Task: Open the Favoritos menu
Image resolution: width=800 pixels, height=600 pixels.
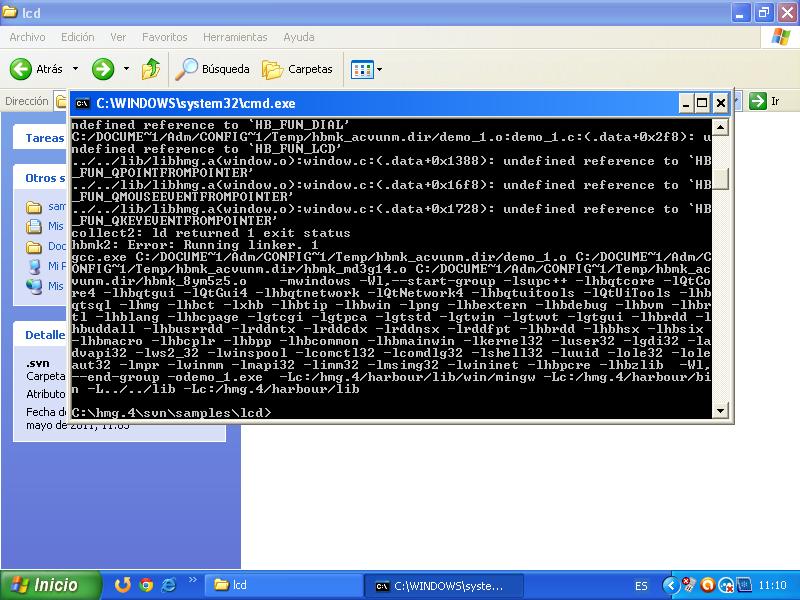Action: pyautogui.click(x=164, y=37)
